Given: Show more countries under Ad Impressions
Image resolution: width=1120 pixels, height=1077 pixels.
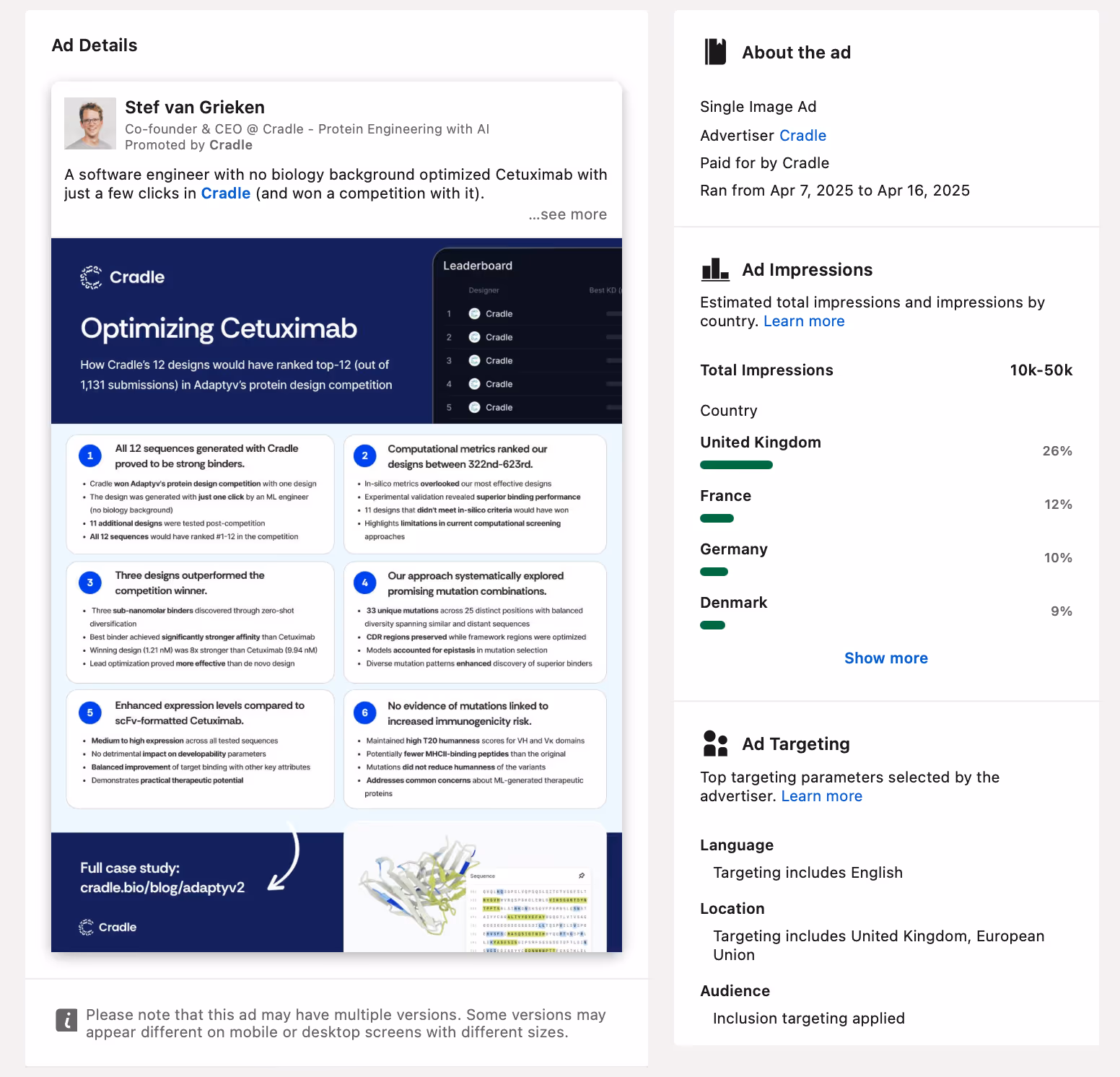Looking at the screenshot, I should pos(885,658).
